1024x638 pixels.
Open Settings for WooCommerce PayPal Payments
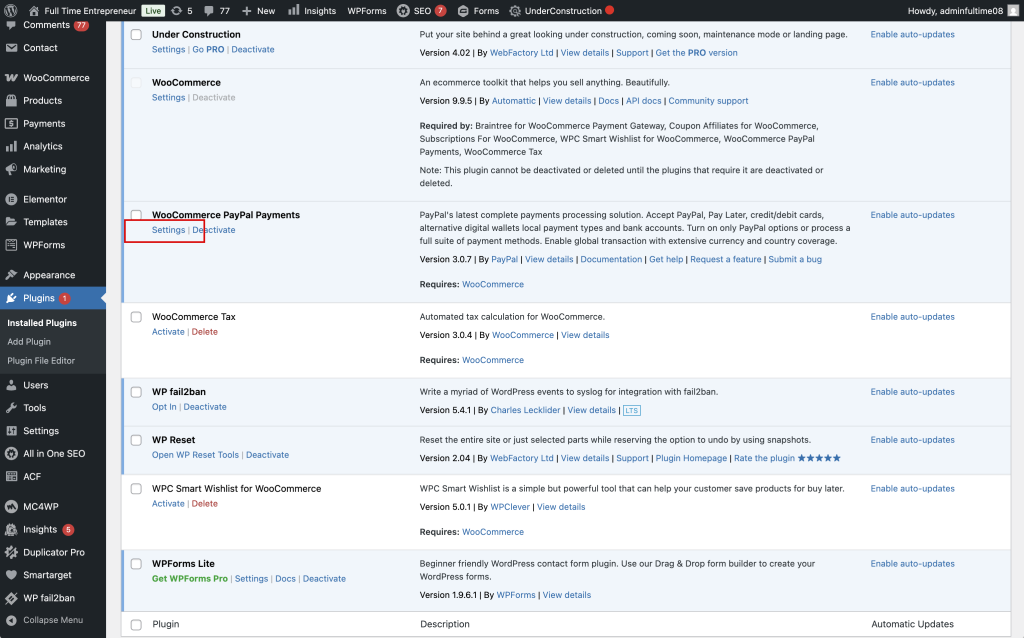click(x=168, y=230)
